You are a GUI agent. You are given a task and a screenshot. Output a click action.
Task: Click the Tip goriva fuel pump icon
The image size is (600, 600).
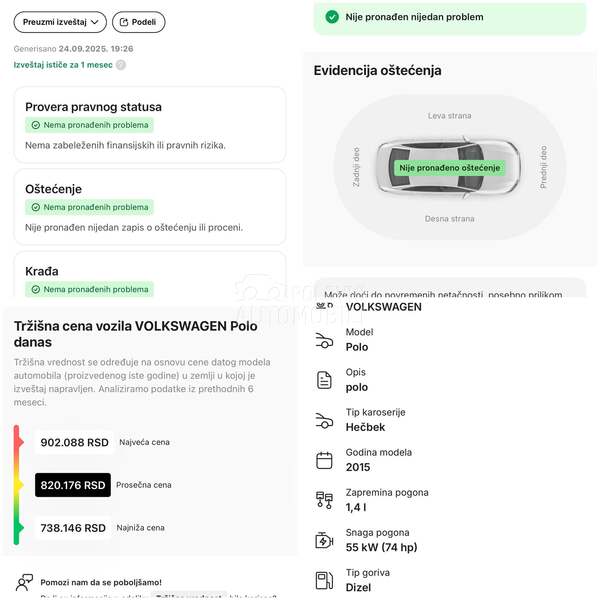pyautogui.click(x=324, y=580)
